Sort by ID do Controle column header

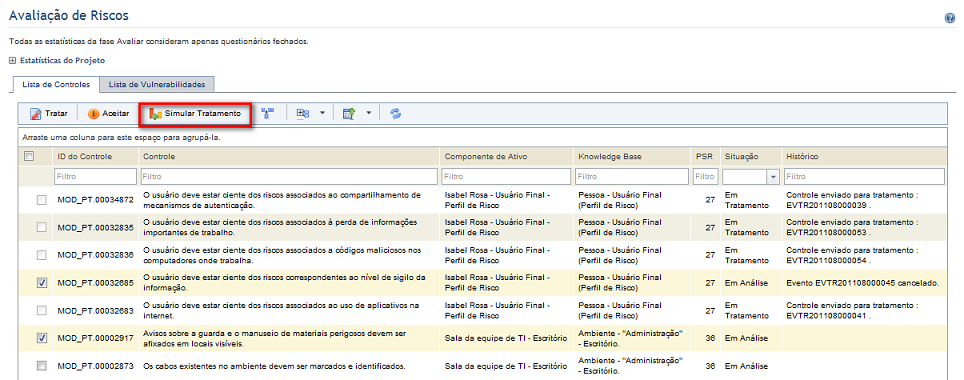85,157
